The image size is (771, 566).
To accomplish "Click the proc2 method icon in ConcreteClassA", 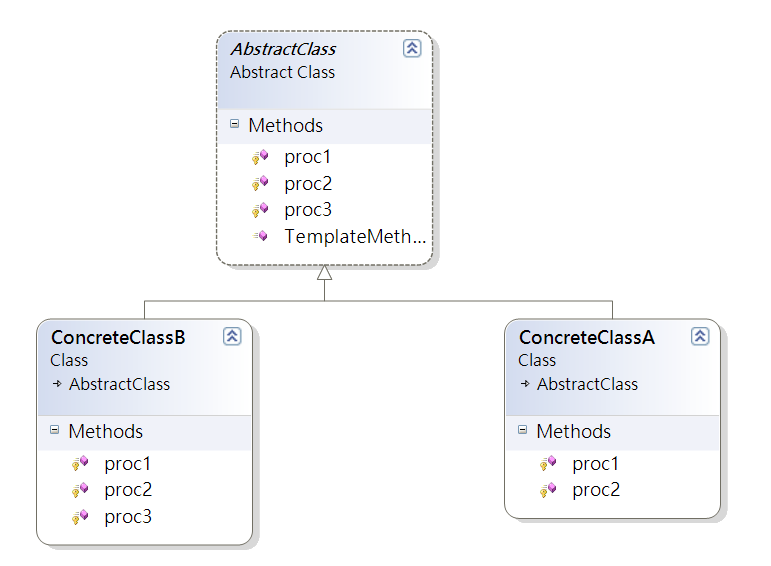I will coord(548,490).
